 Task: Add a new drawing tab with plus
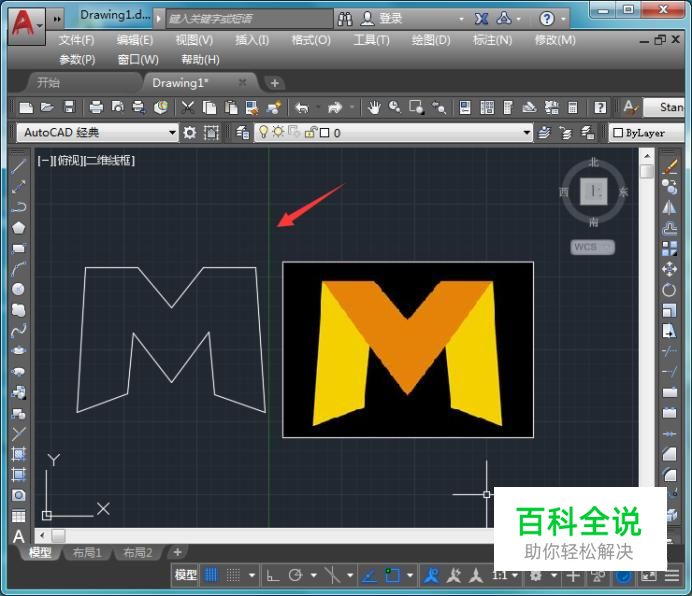(275, 83)
